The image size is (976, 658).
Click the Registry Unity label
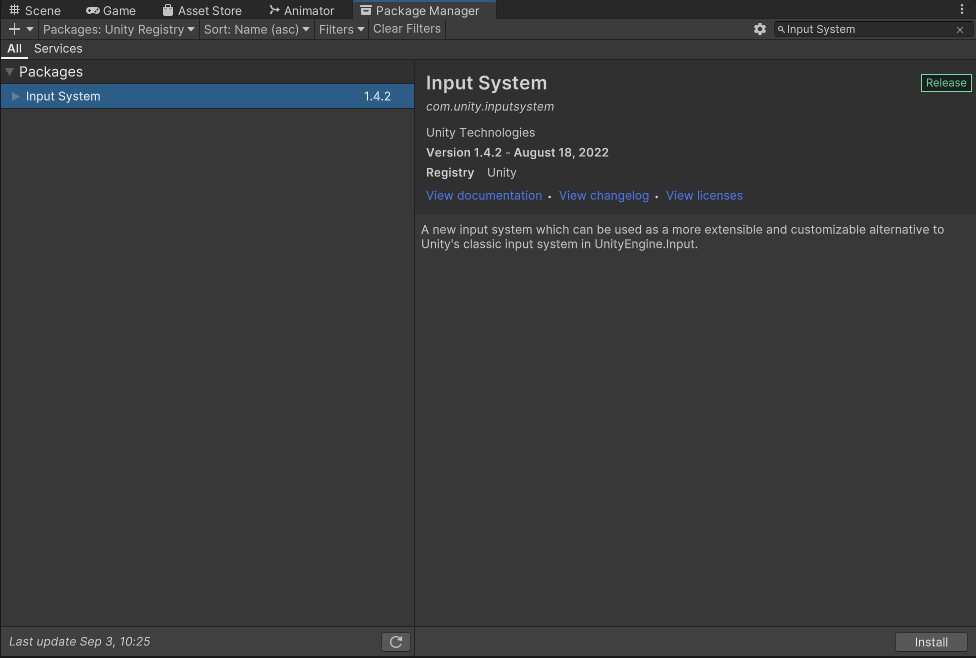(x=471, y=172)
